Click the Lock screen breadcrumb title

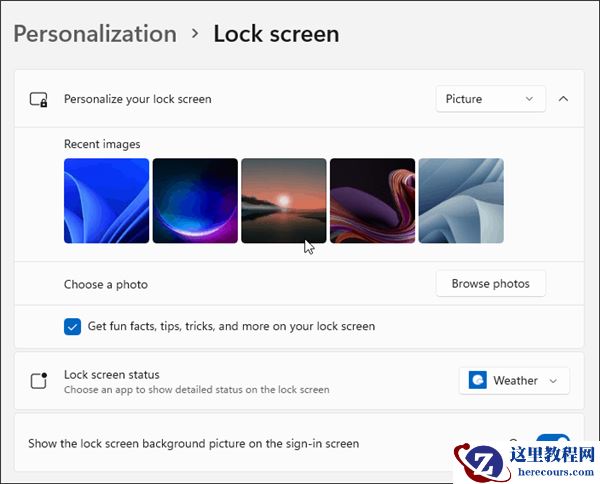pyautogui.click(x=276, y=34)
